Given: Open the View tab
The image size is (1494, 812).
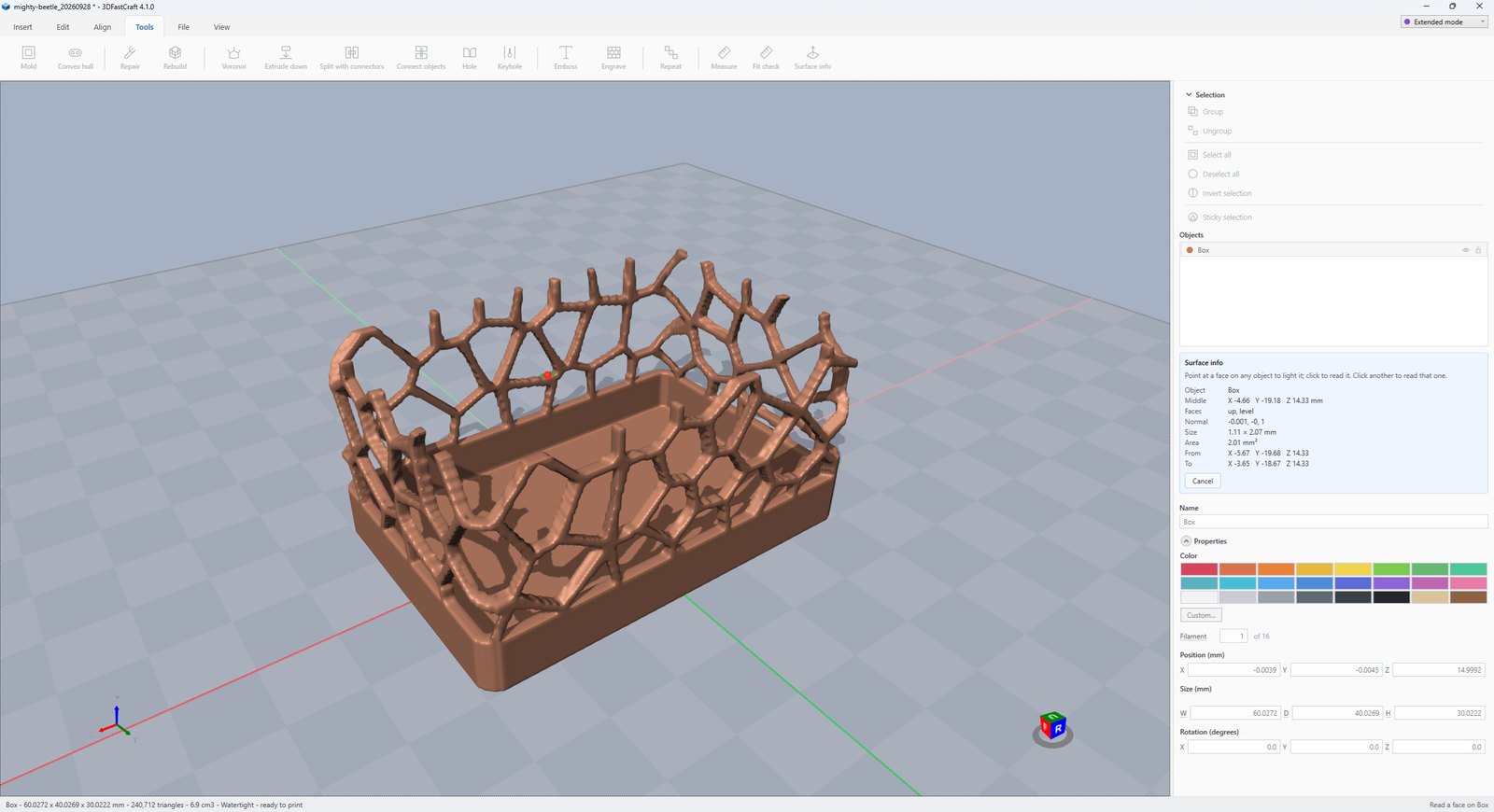Looking at the screenshot, I should (x=221, y=27).
